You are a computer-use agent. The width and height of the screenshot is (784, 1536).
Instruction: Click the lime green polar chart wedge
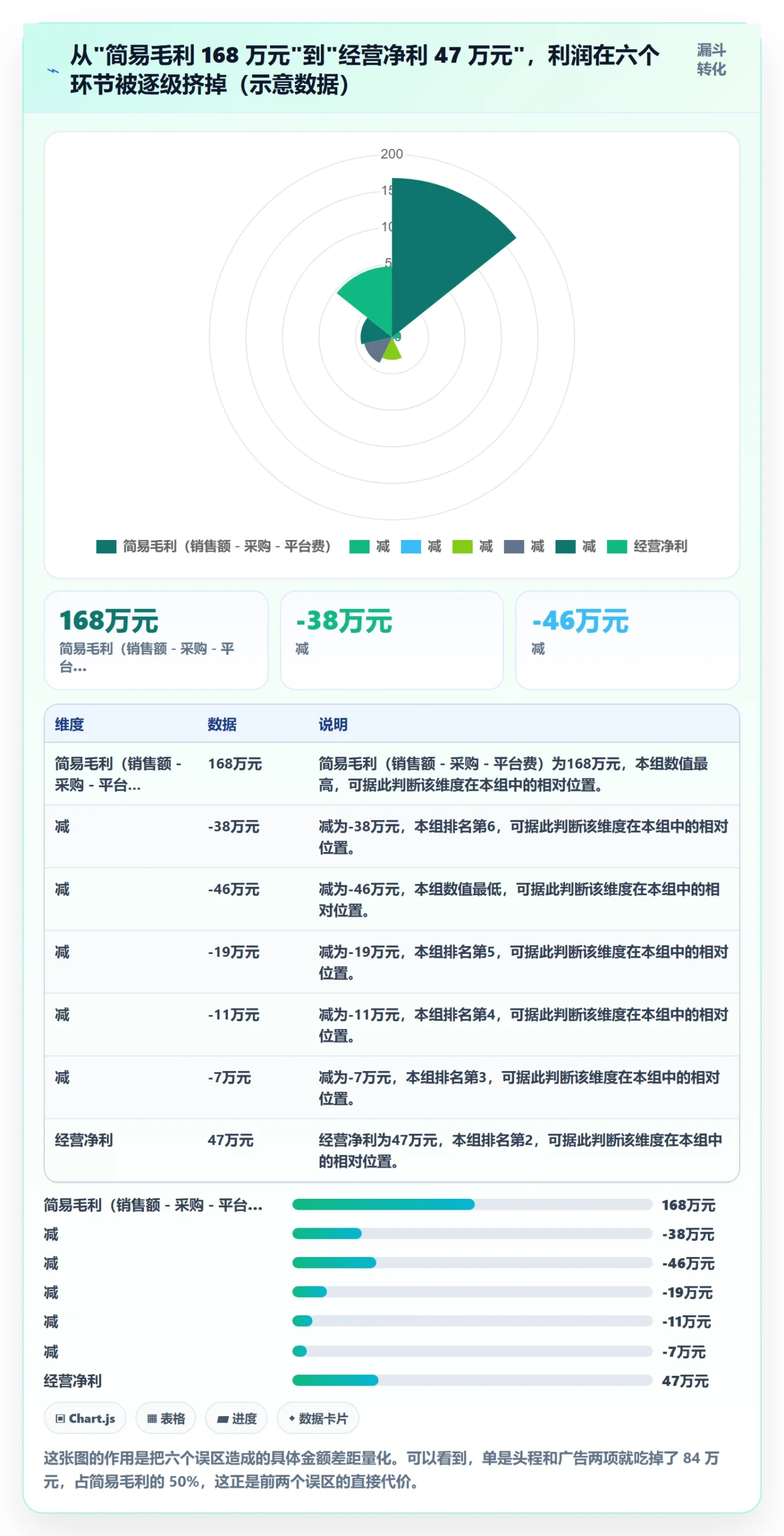[x=391, y=350]
